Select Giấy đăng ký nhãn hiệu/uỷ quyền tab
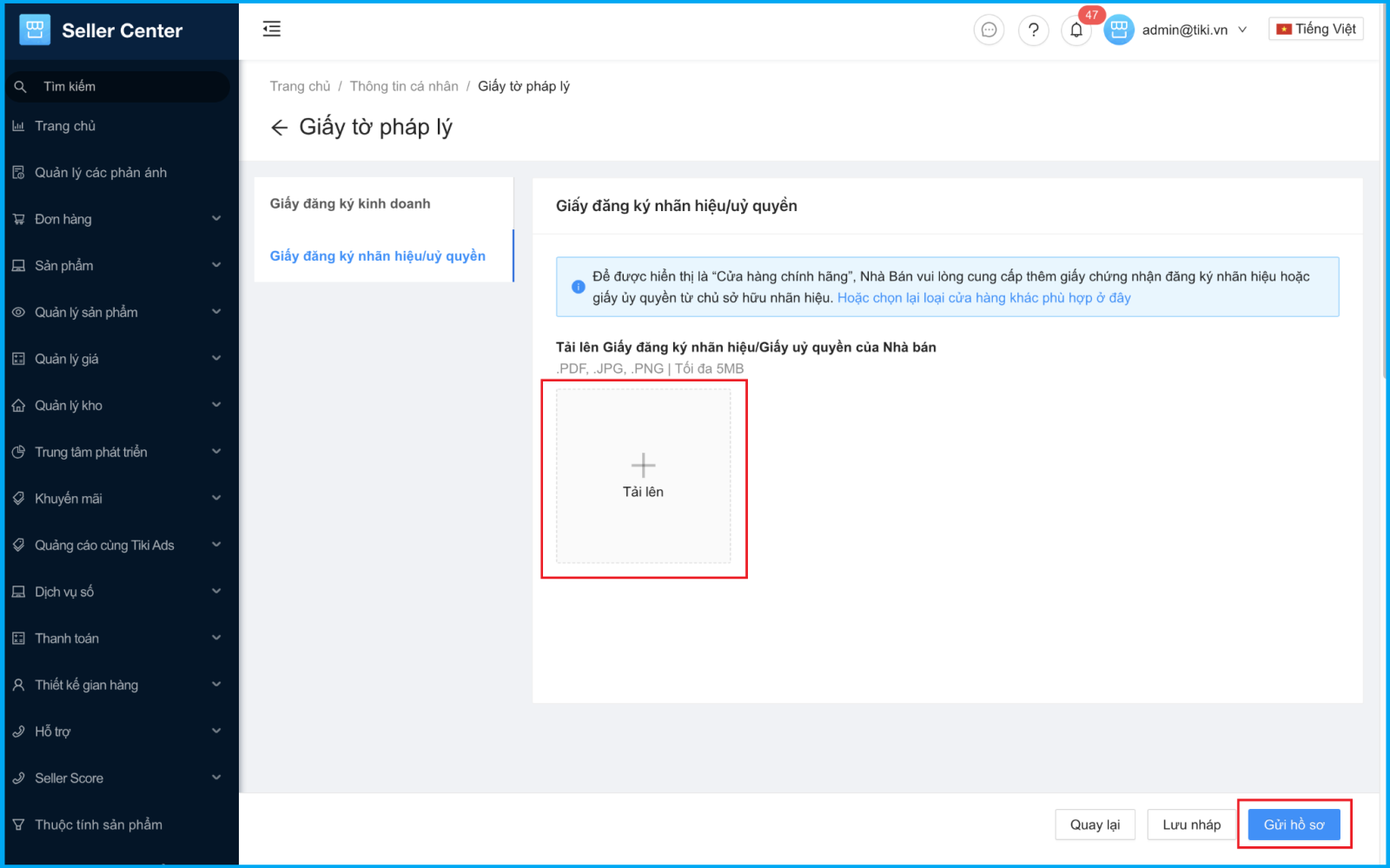Viewport: 1390px width, 868px height. coord(377,255)
